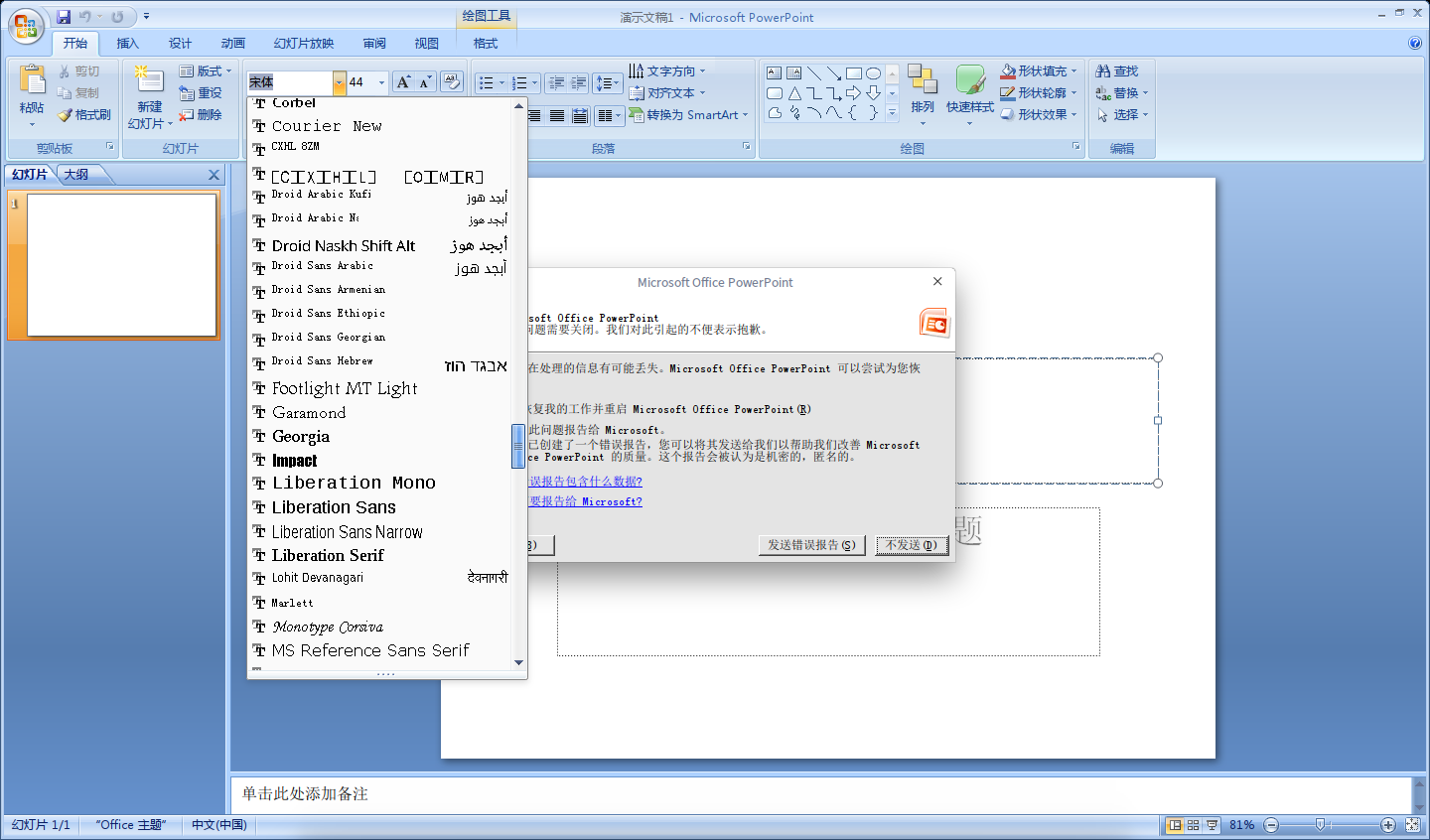
Task: Switch to the Outline (大纲) pane tab
Action: click(x=76, y=175)
